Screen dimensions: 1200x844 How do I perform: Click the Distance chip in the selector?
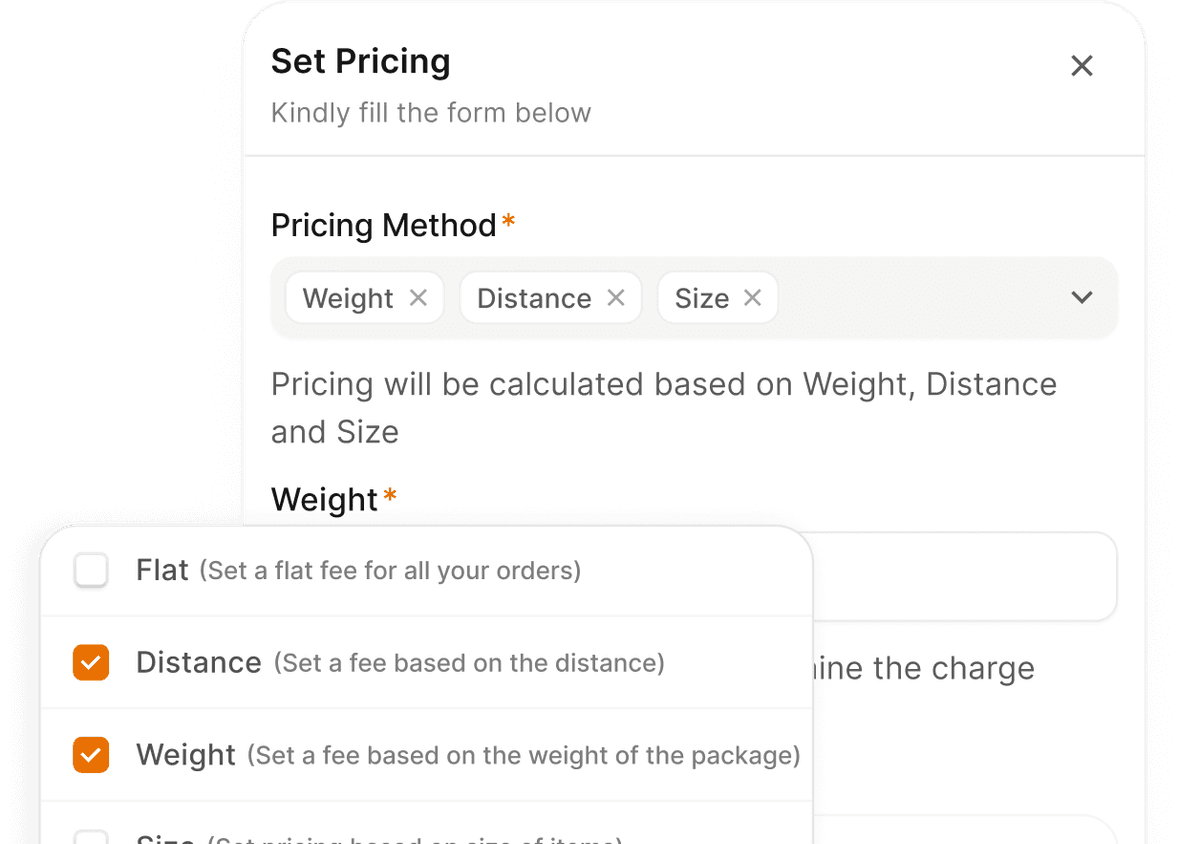click(533, 297)
